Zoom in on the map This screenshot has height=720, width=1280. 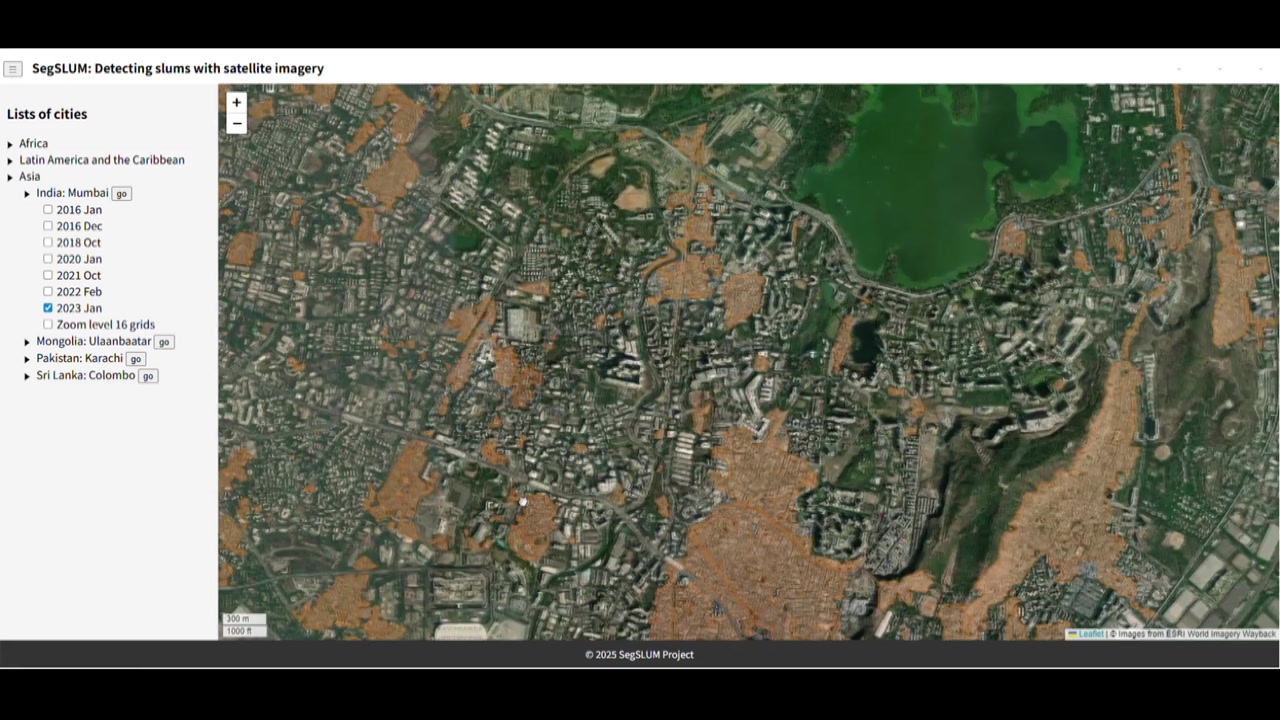[x=236, y=102]
